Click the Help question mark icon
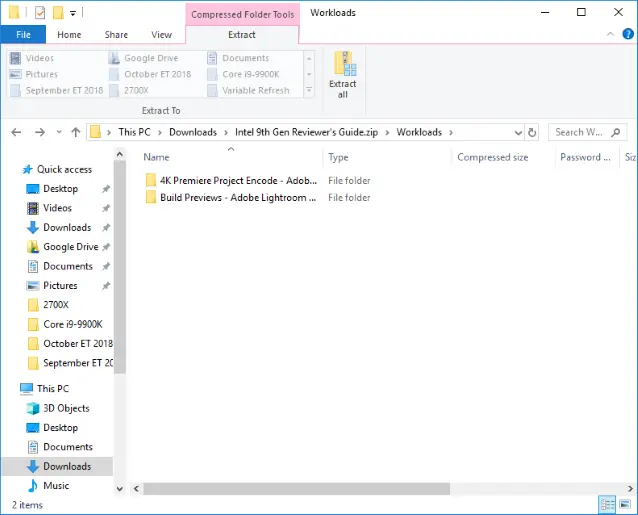 (x=628, y=34)
